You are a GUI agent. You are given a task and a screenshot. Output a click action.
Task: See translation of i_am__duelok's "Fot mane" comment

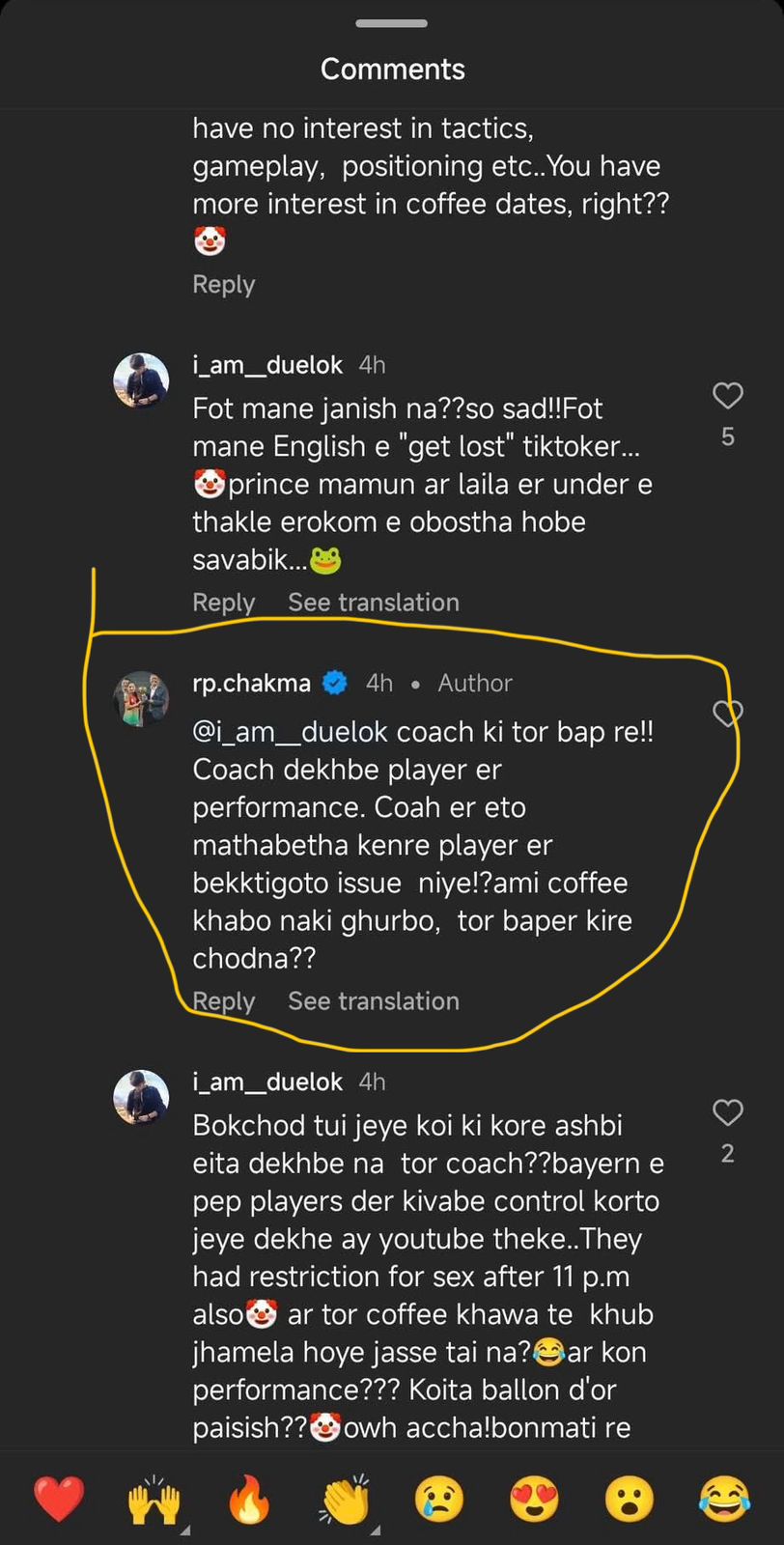pos(373,603)
